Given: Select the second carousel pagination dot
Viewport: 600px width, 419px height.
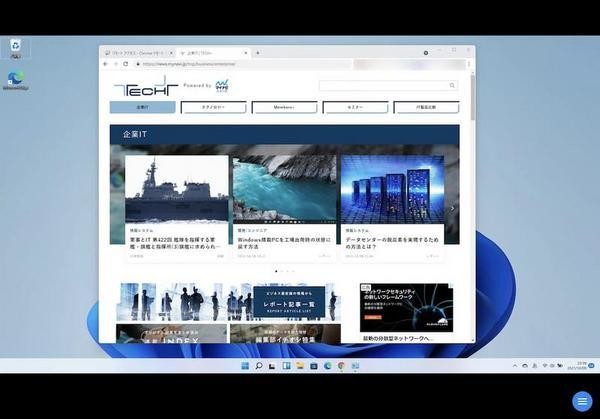Looking at the screenshot, I should 282,271.
